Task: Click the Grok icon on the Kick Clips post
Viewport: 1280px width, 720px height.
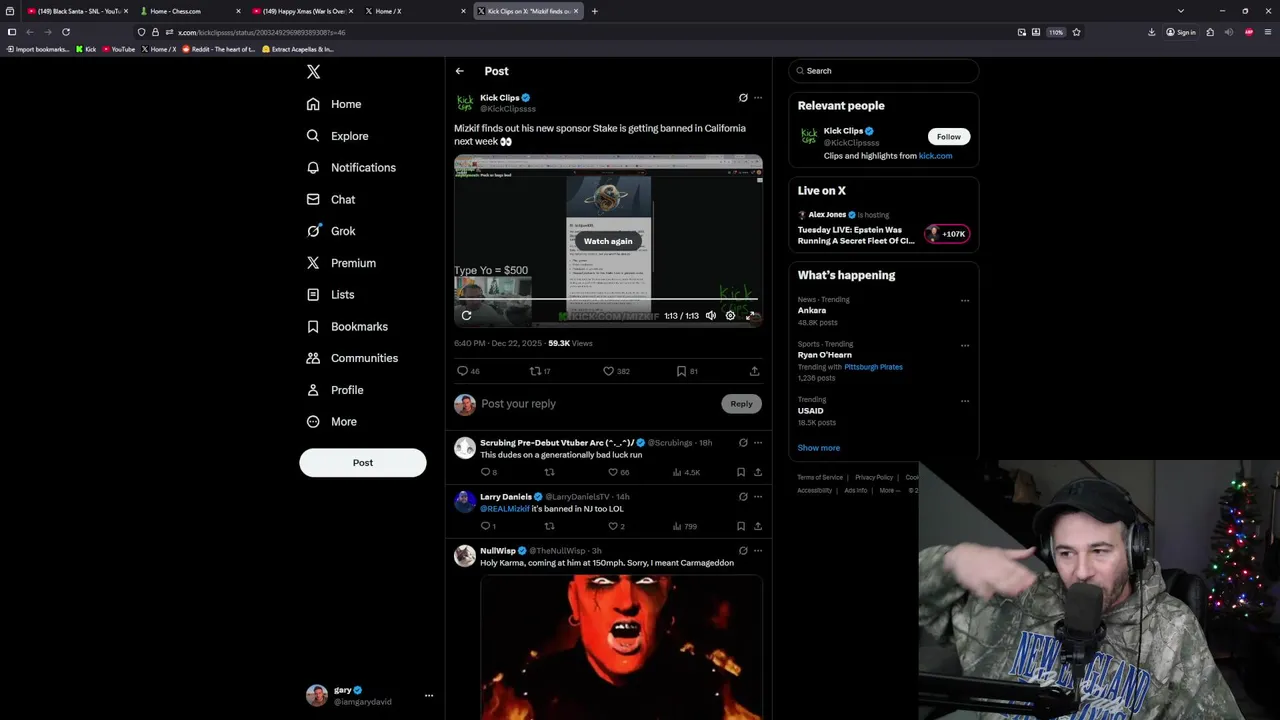Action: pos(743,98)
